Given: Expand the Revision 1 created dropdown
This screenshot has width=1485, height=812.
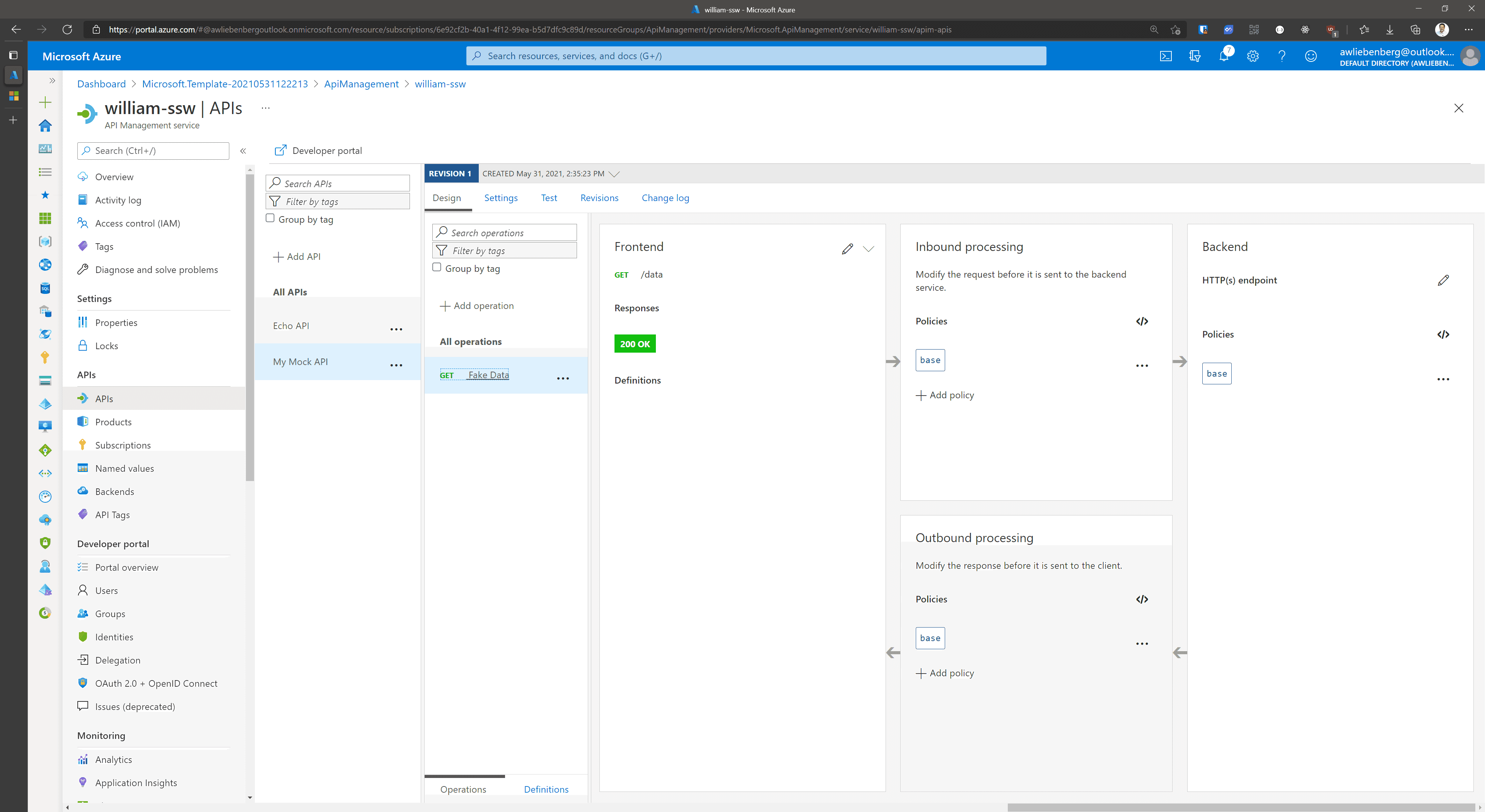Looking at the screenshot, I should point(614,174).
